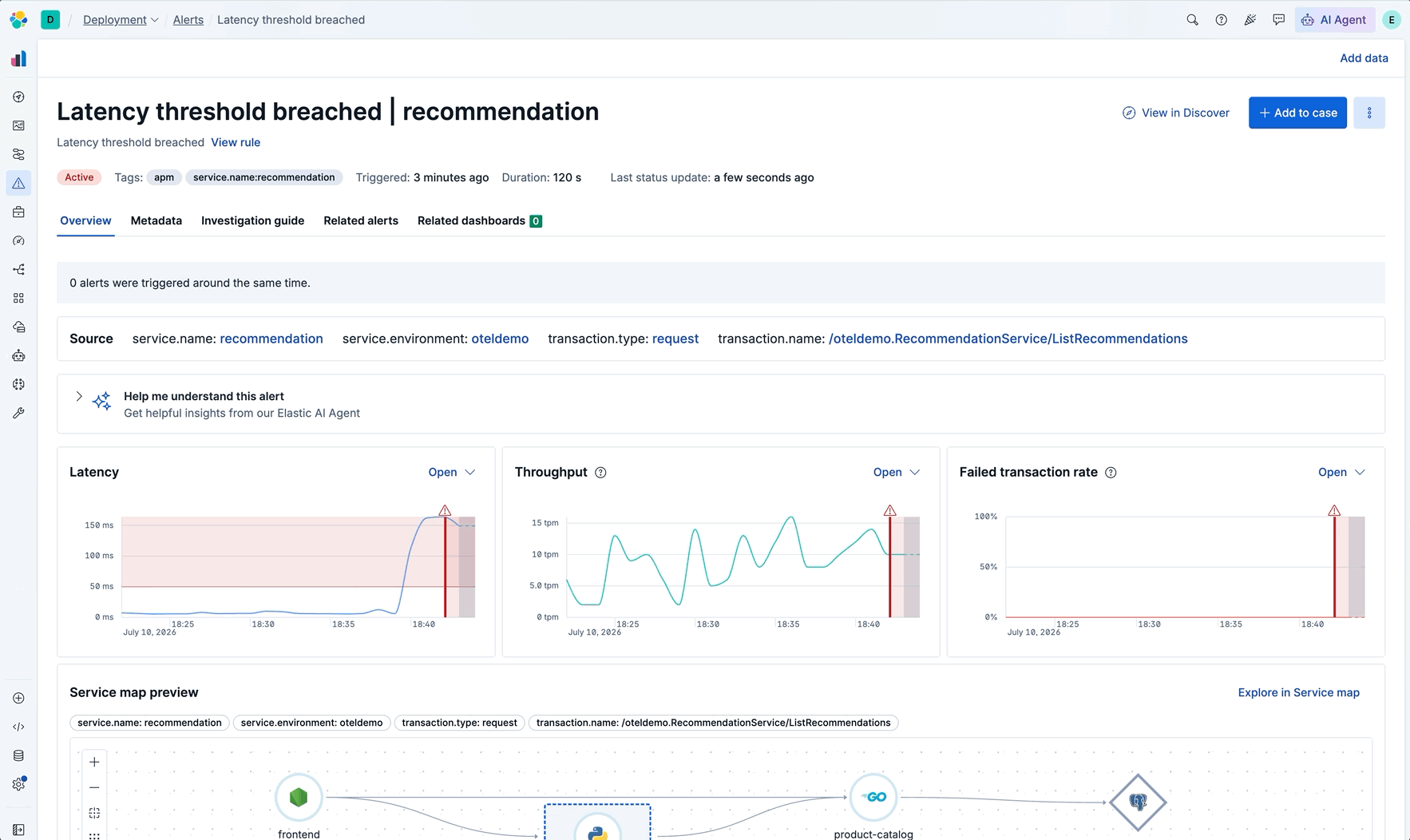Click the ListRecommendations transaction name link

click(1008, 339)
